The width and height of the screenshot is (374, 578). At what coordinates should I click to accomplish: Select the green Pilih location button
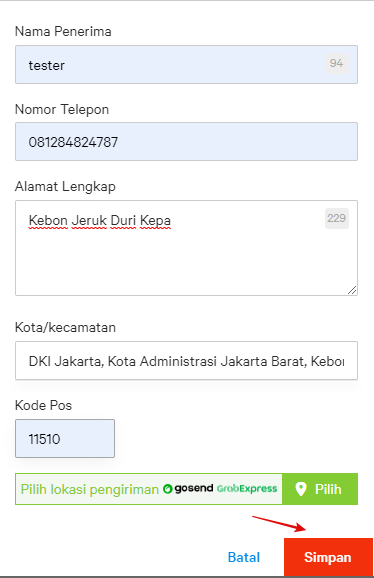pyautogui.click(x=320, y=489)
